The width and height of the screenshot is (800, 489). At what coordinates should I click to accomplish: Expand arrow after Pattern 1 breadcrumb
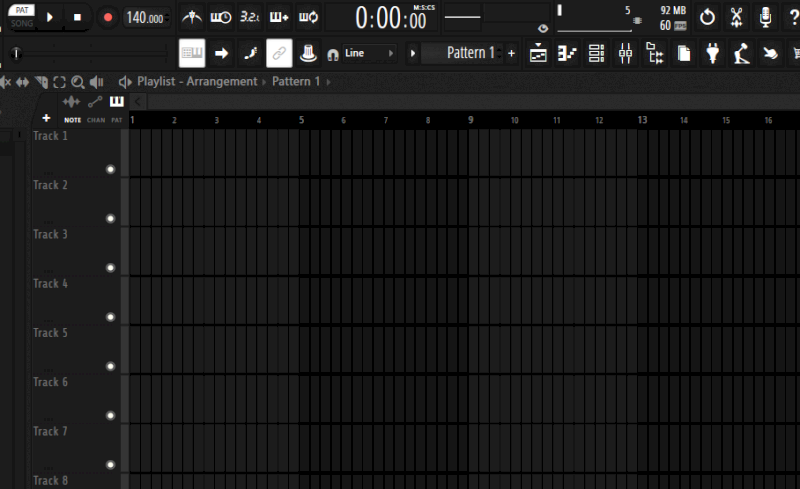pyautogui.click(x=328, y=82)
